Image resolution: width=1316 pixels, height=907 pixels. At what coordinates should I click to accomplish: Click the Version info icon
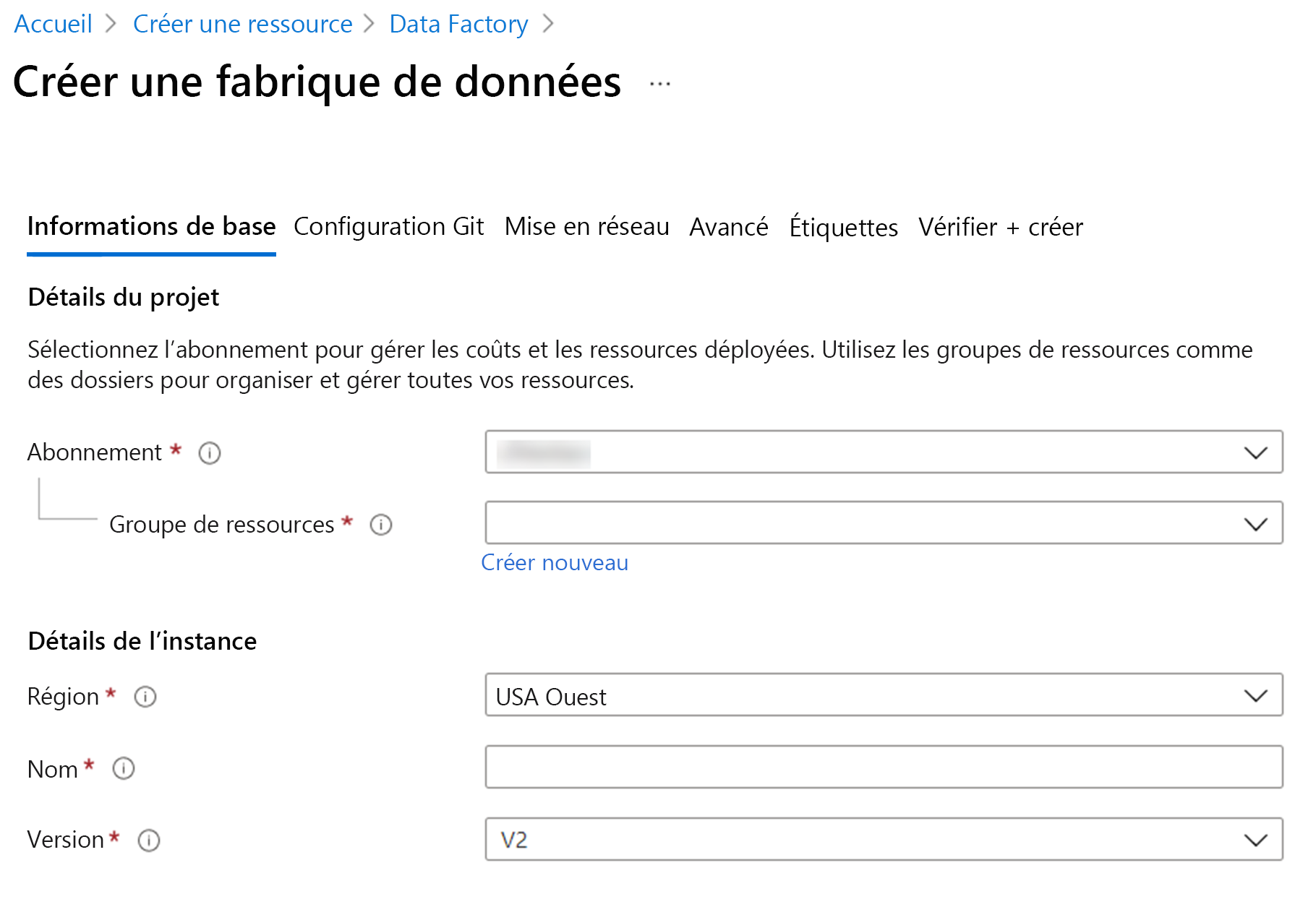coord(149,841)
